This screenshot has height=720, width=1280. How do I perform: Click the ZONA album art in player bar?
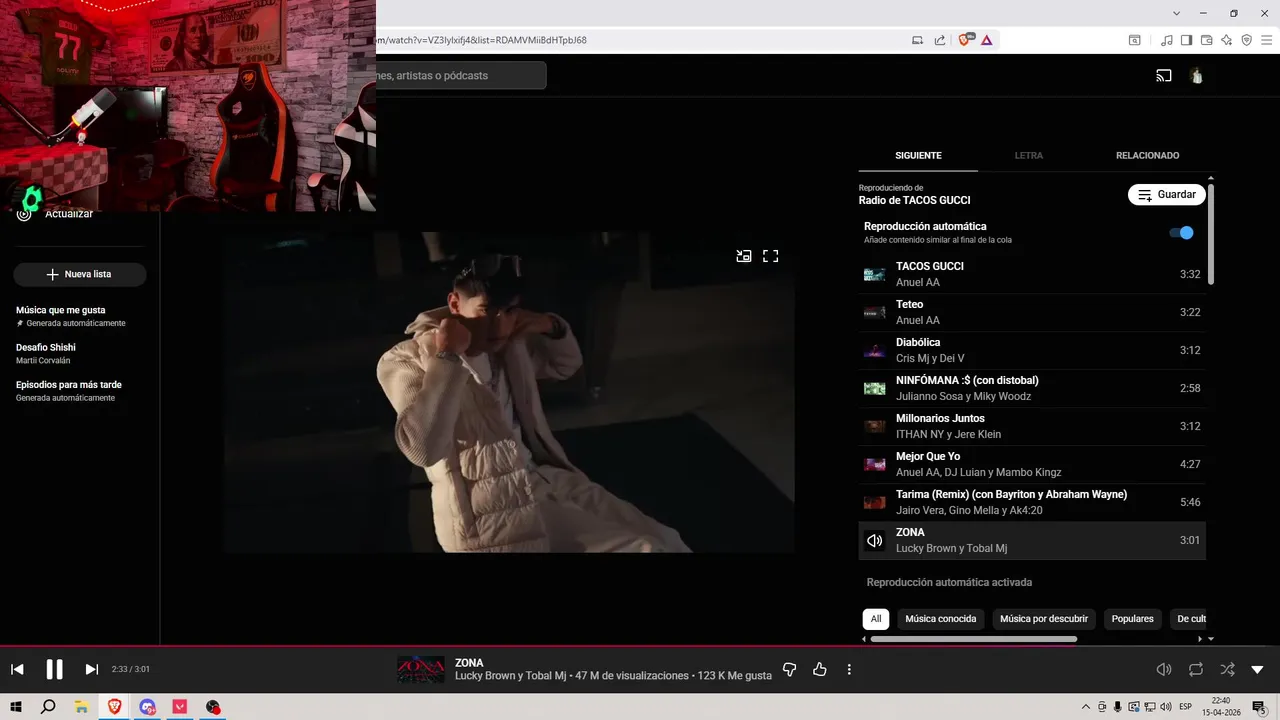pyautogui.click(x=421, y=669)
